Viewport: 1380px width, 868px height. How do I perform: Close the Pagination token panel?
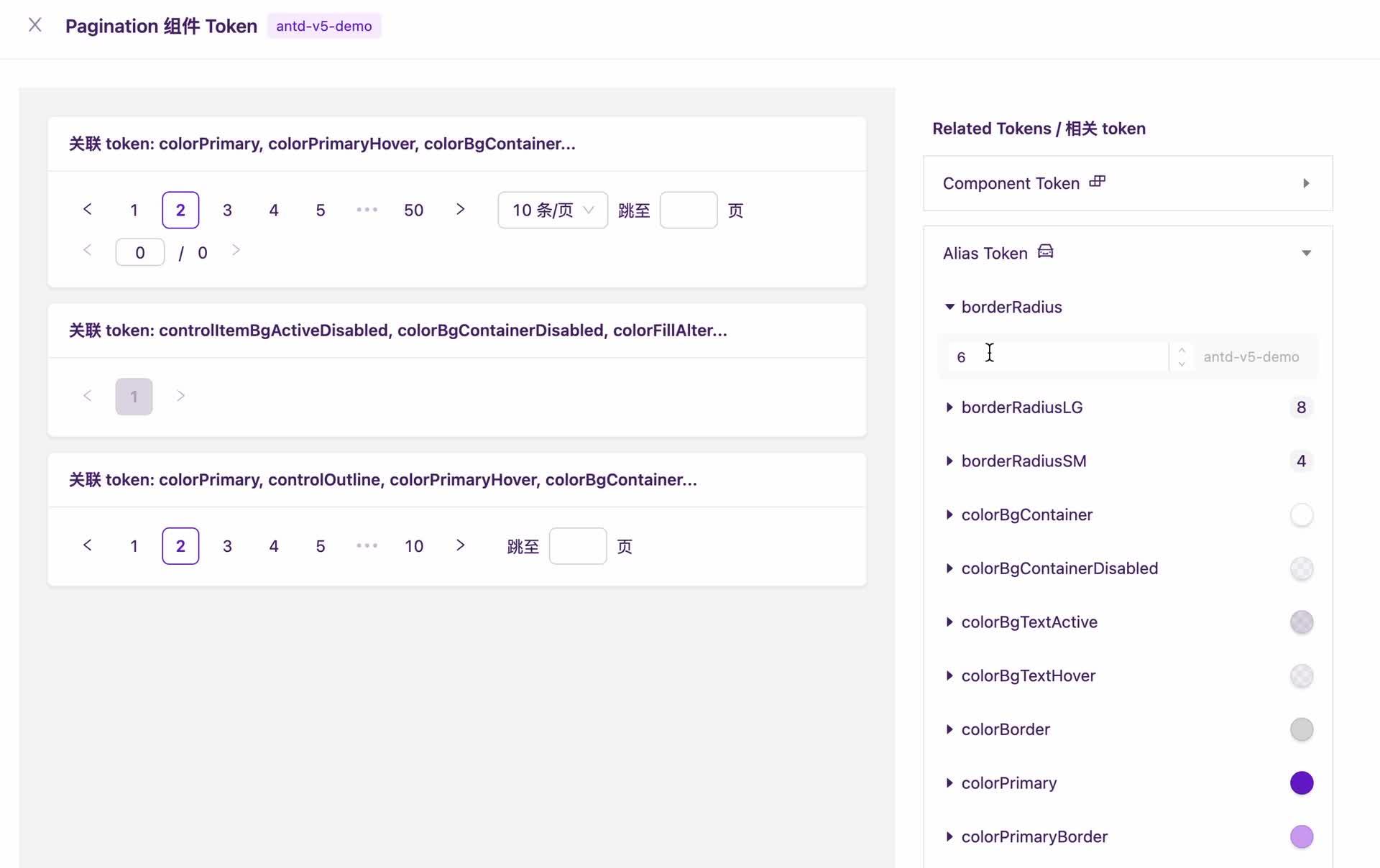click(x=34, y=26)
